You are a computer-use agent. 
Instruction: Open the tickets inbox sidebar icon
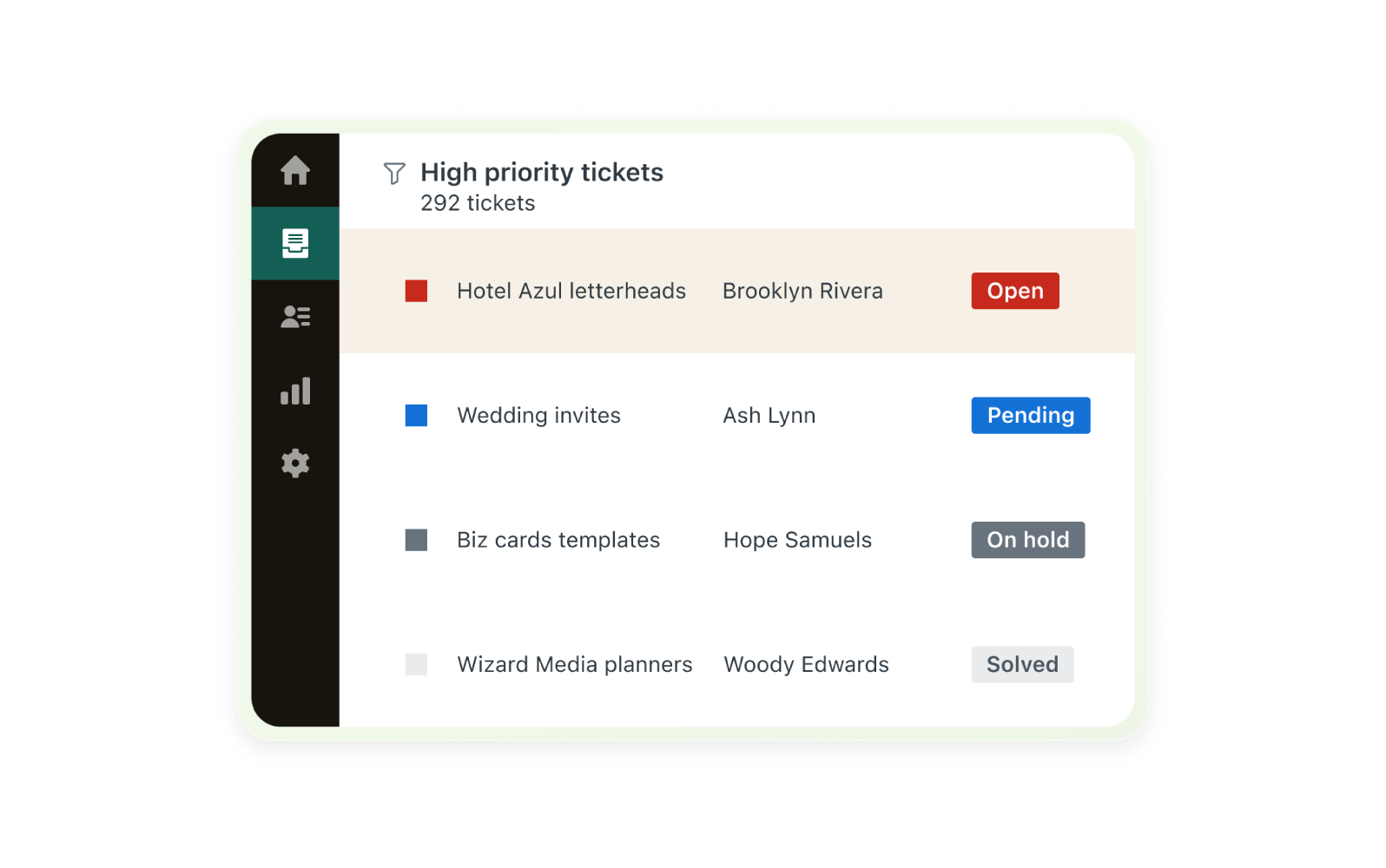(295, 243)
